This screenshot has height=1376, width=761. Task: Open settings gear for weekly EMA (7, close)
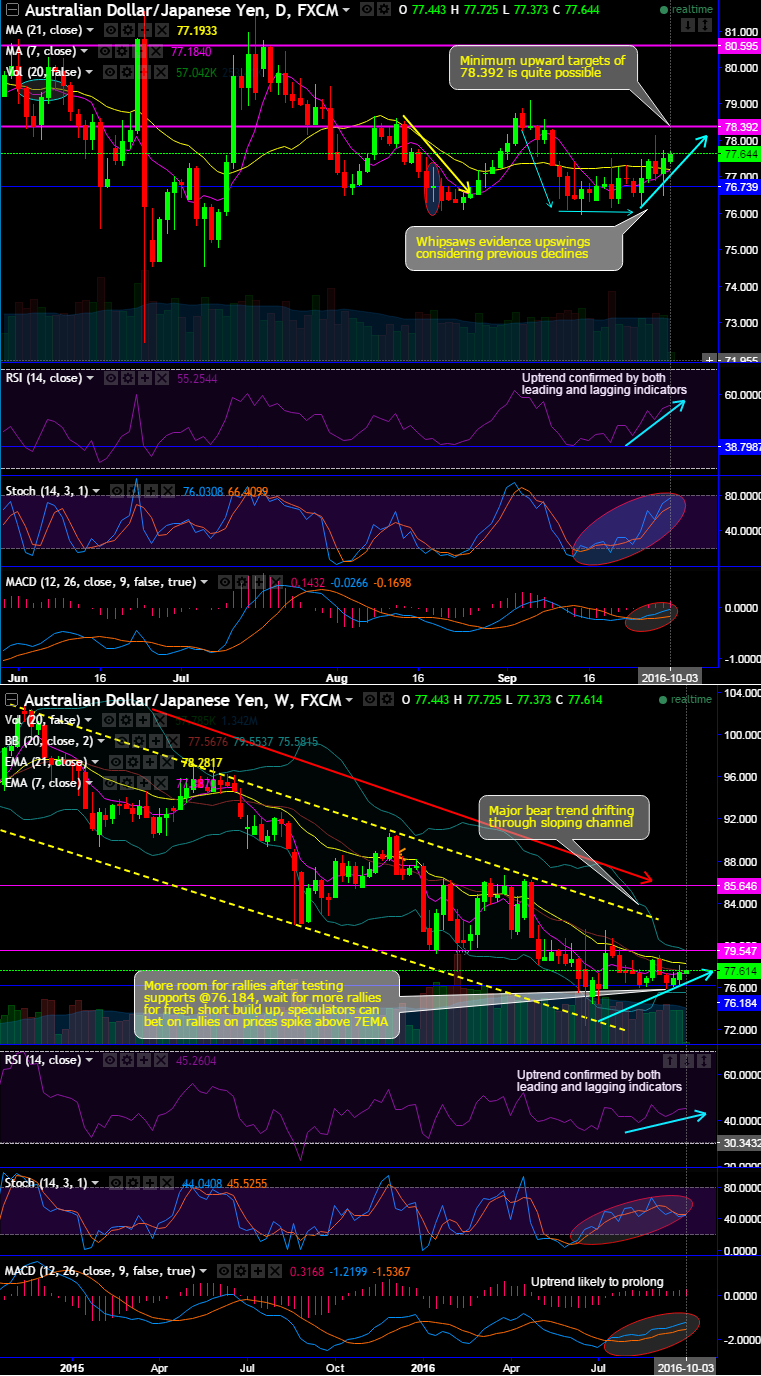pyautogui.click(x=127, y=783)
